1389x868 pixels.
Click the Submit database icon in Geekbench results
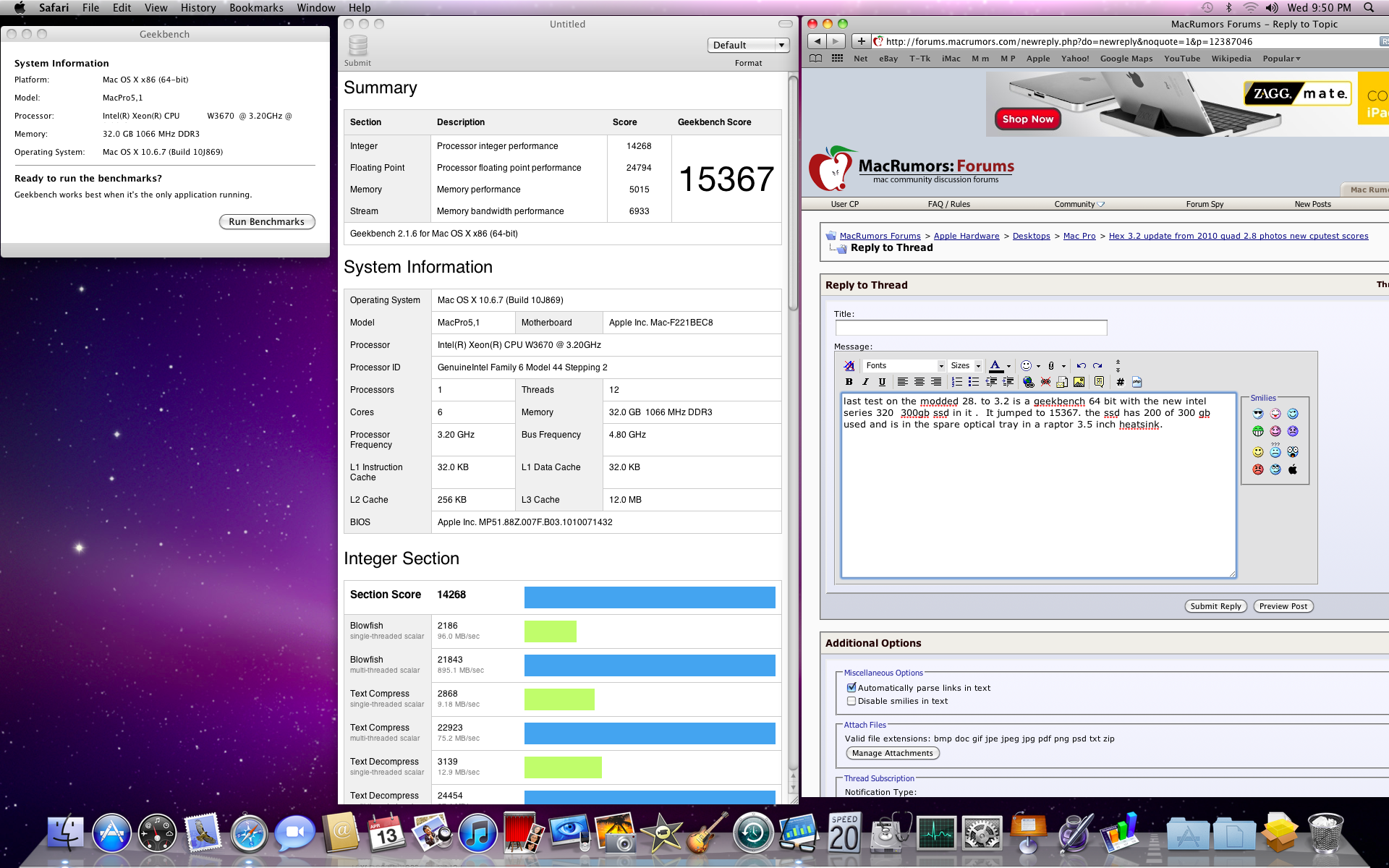[x=357, y=46]
